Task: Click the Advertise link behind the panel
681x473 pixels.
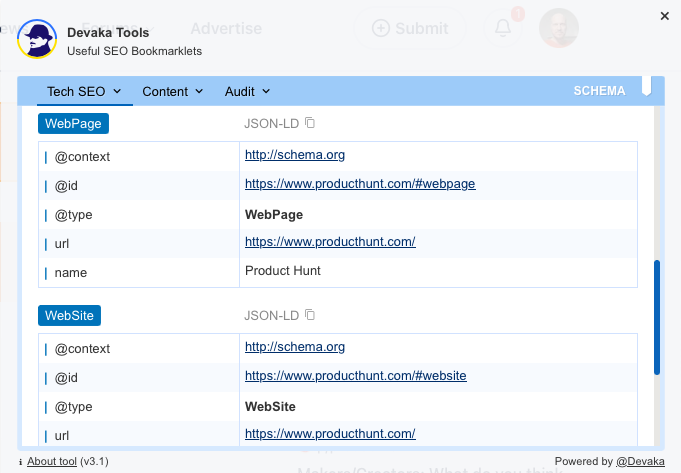Action: click(226, 29)
